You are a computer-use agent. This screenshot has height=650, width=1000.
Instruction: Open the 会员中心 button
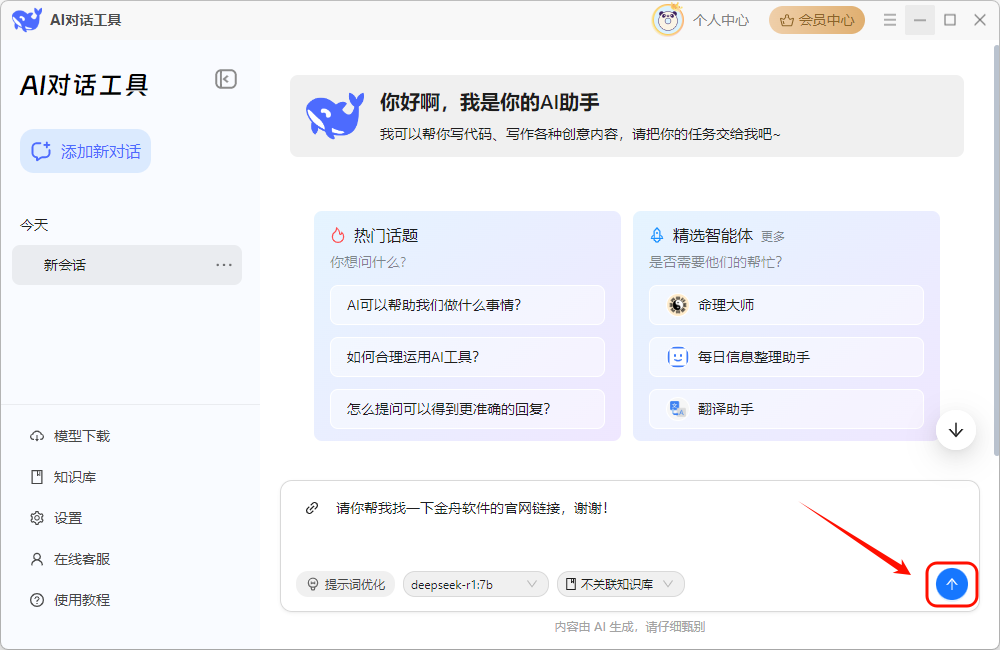pos(816,20)
